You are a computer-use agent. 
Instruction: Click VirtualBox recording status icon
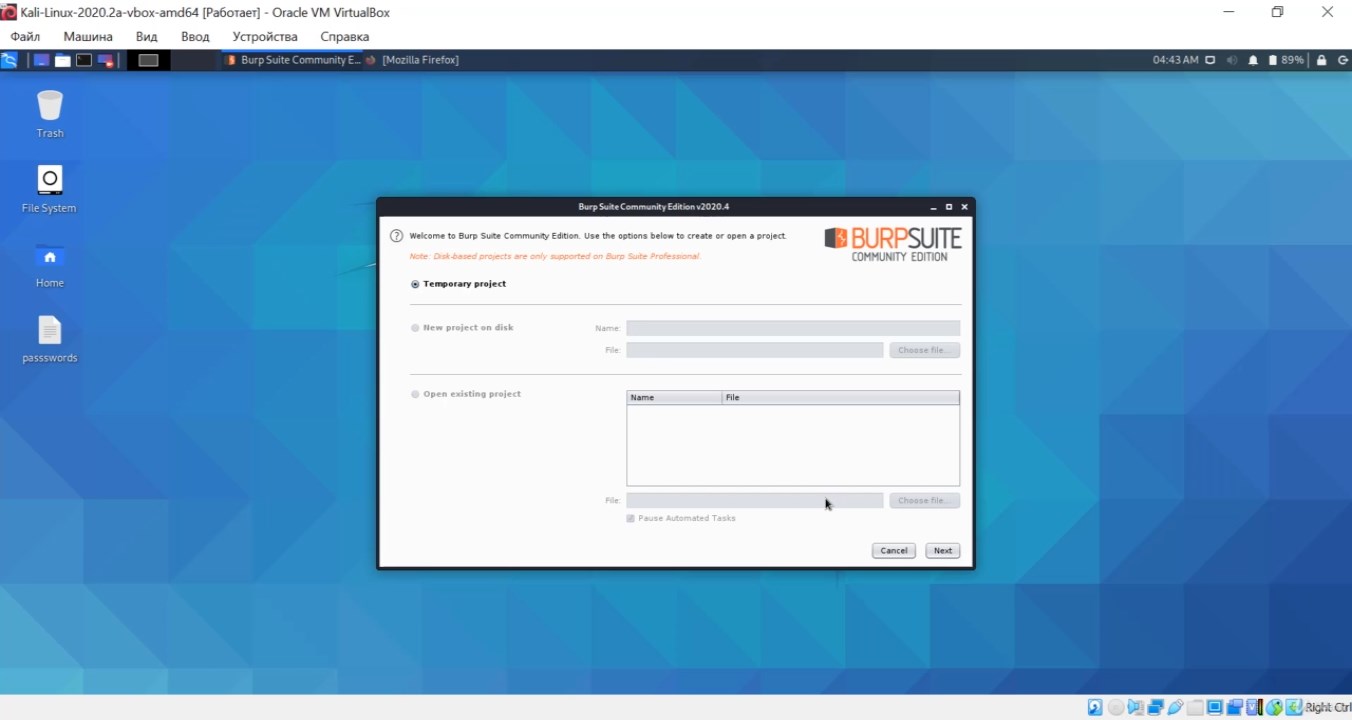[x=1234, y=708]
